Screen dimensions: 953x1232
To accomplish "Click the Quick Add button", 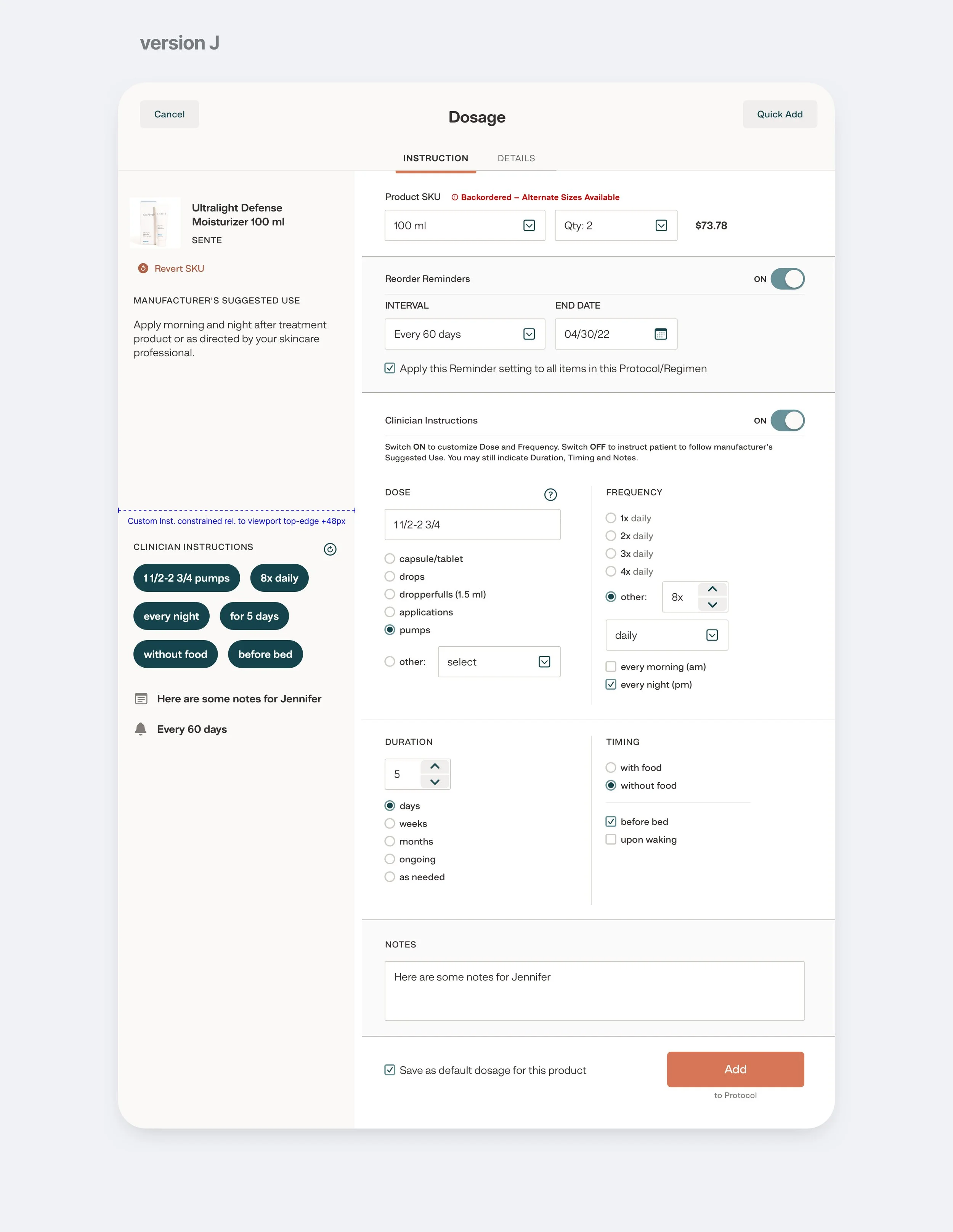I will coord(780,115).
